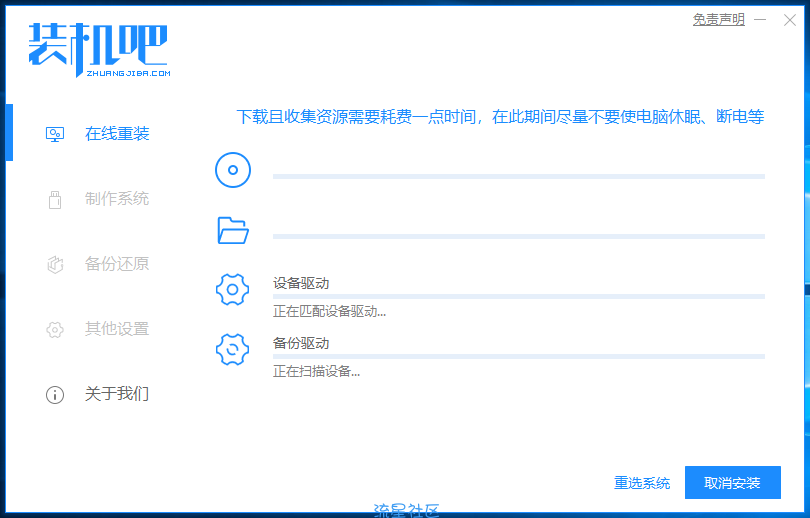Open the 关于我们 tab
The height and width of the screenshot is (518, 810).
[x=117, y=394]
